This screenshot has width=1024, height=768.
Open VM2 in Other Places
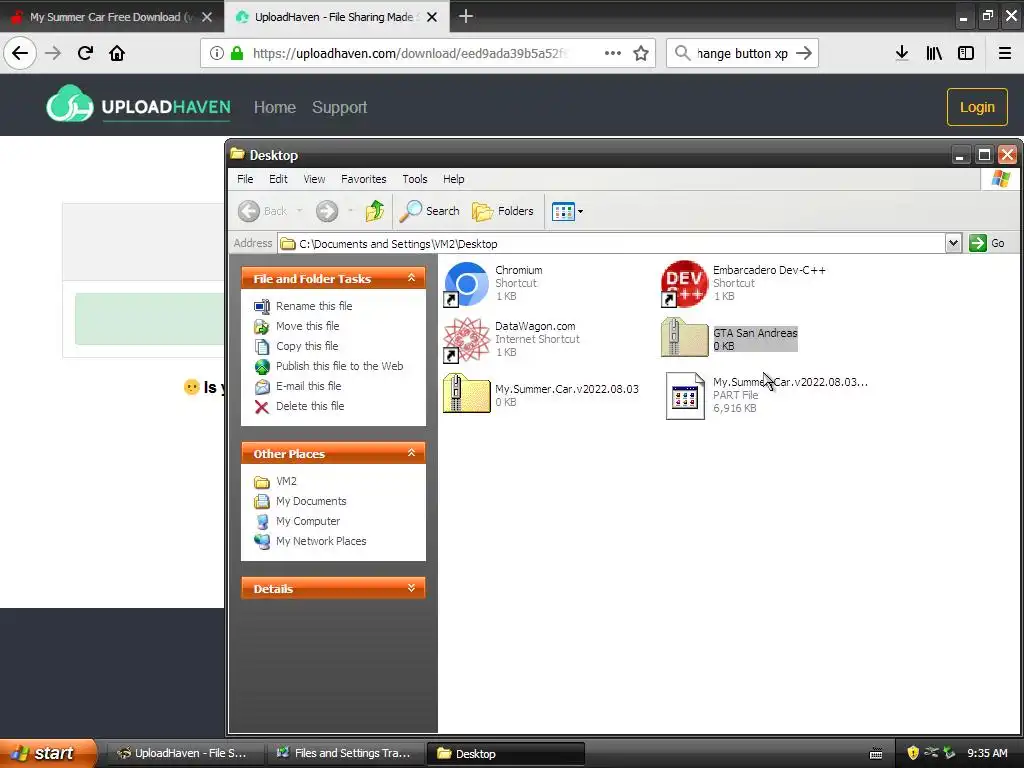286,481
